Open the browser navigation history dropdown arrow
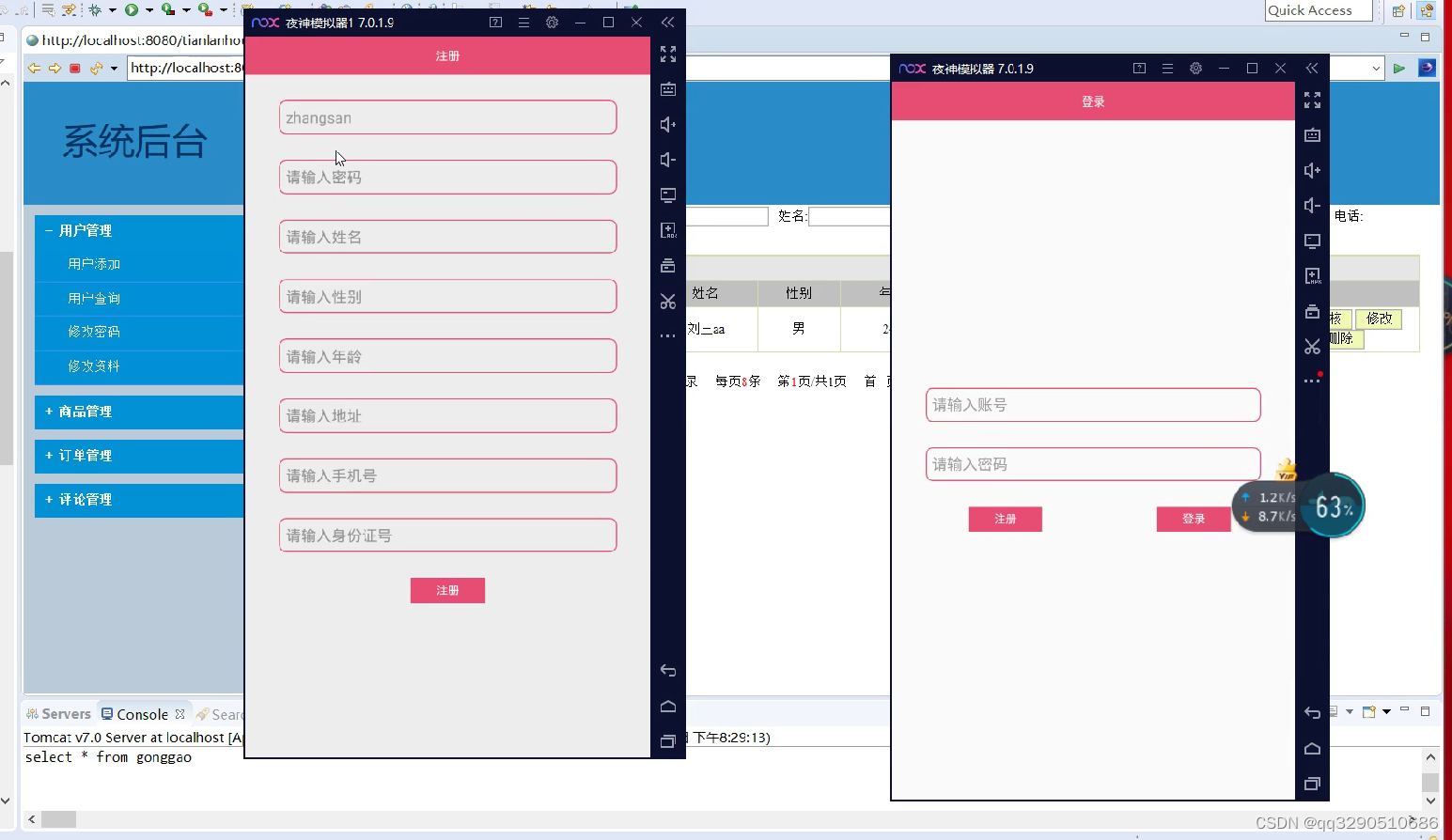 (x=115, y=68)
